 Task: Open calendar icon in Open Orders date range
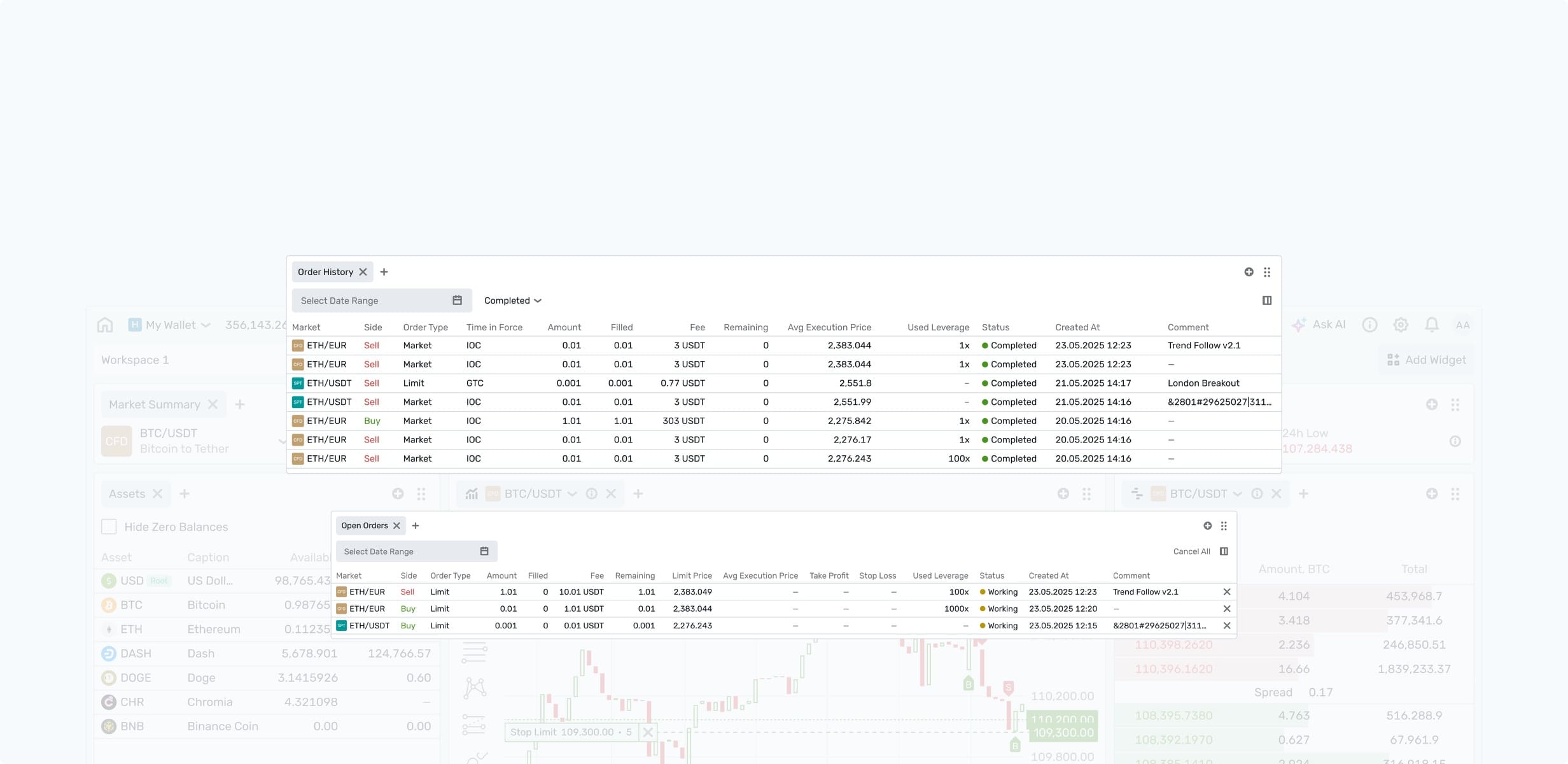pos(484,551)
